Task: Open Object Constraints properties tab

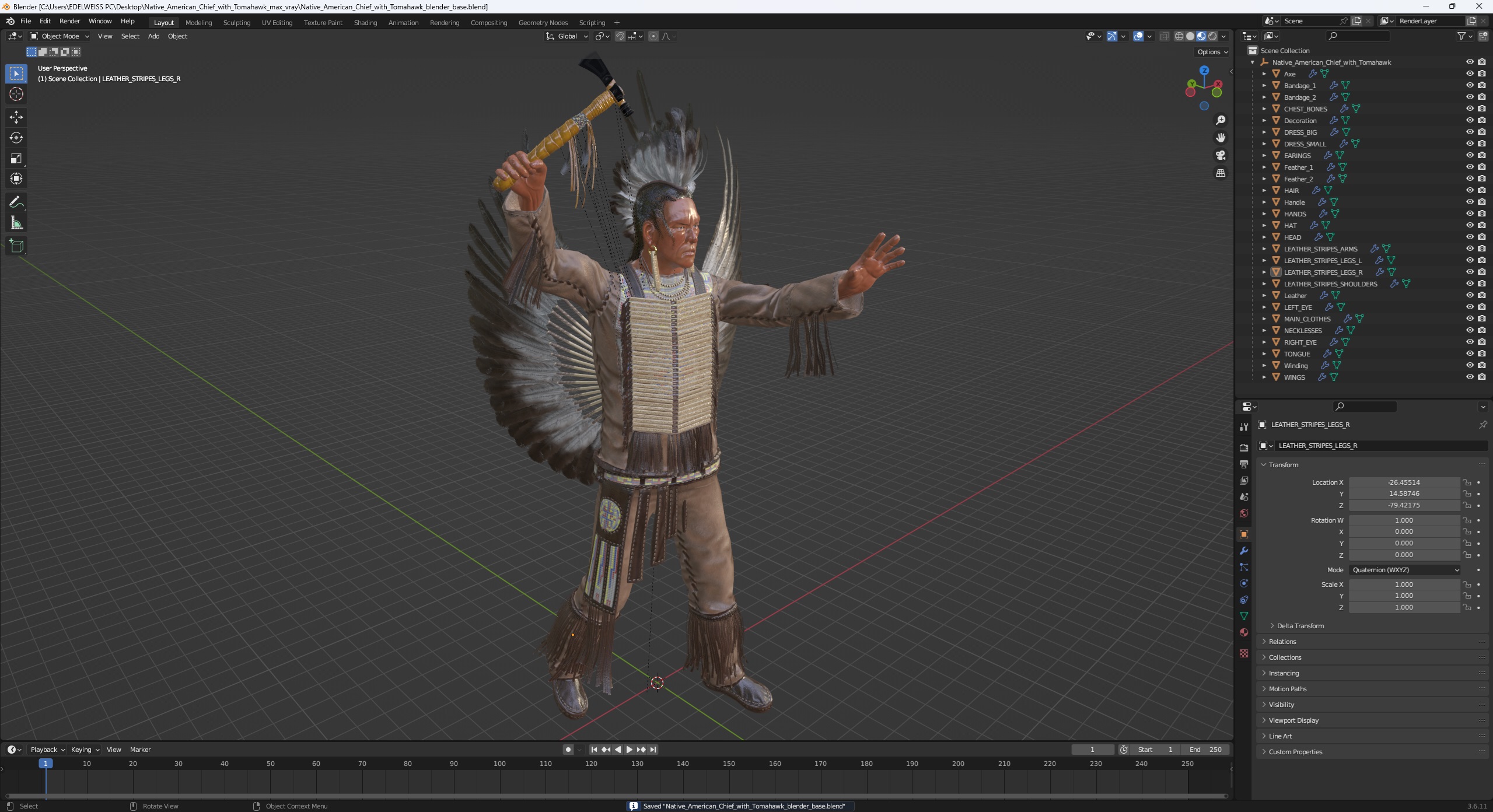Action: (1244, 600)
